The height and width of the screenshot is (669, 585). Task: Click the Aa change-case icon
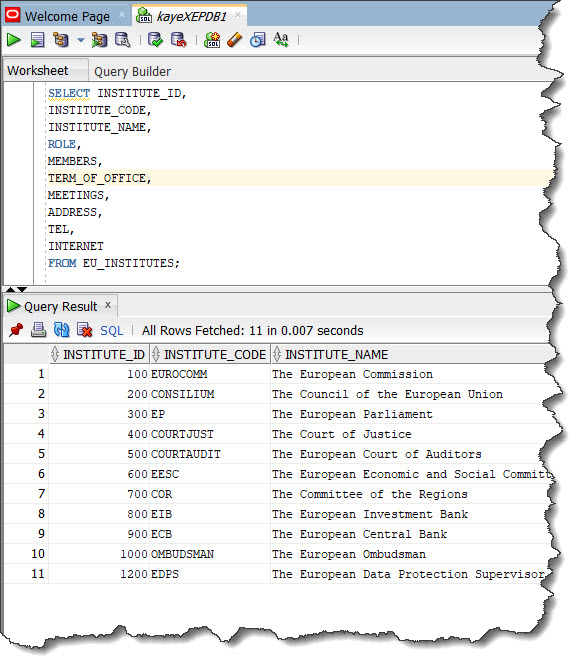(281, 40)
